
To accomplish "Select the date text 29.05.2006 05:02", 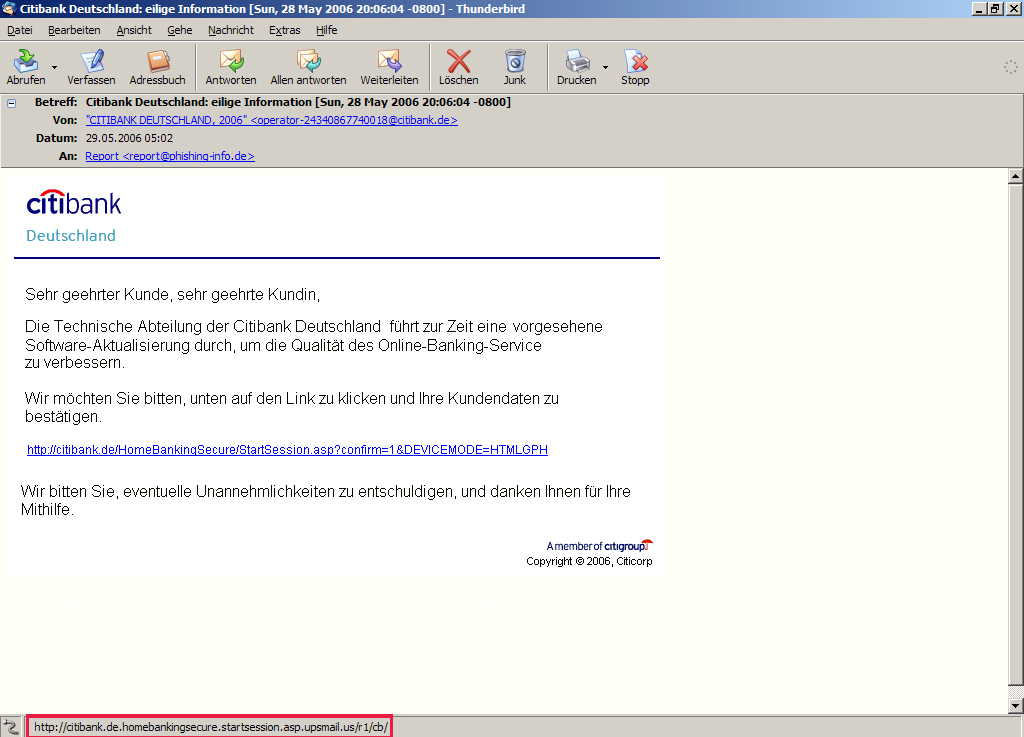I will click(129, 138).
